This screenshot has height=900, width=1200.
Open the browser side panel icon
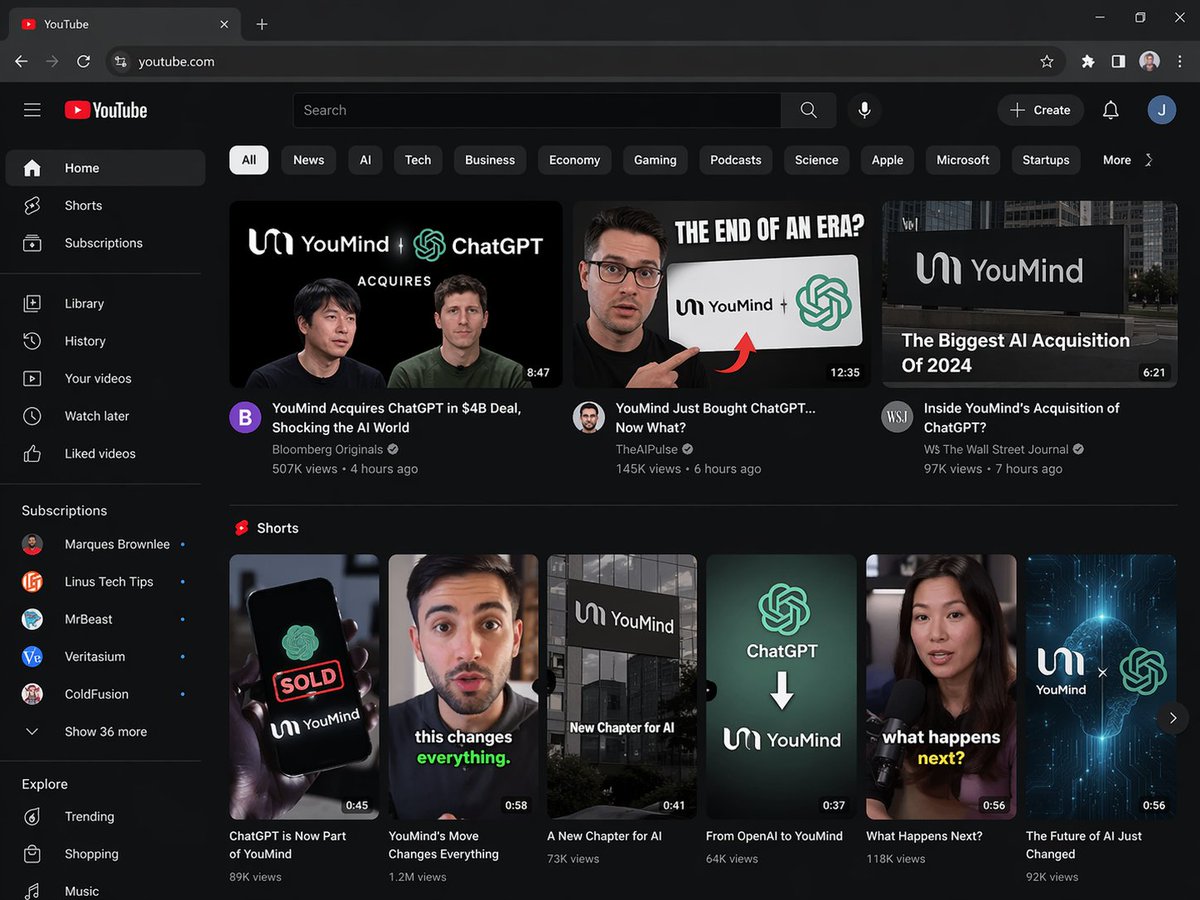(x=1118, y=61)
